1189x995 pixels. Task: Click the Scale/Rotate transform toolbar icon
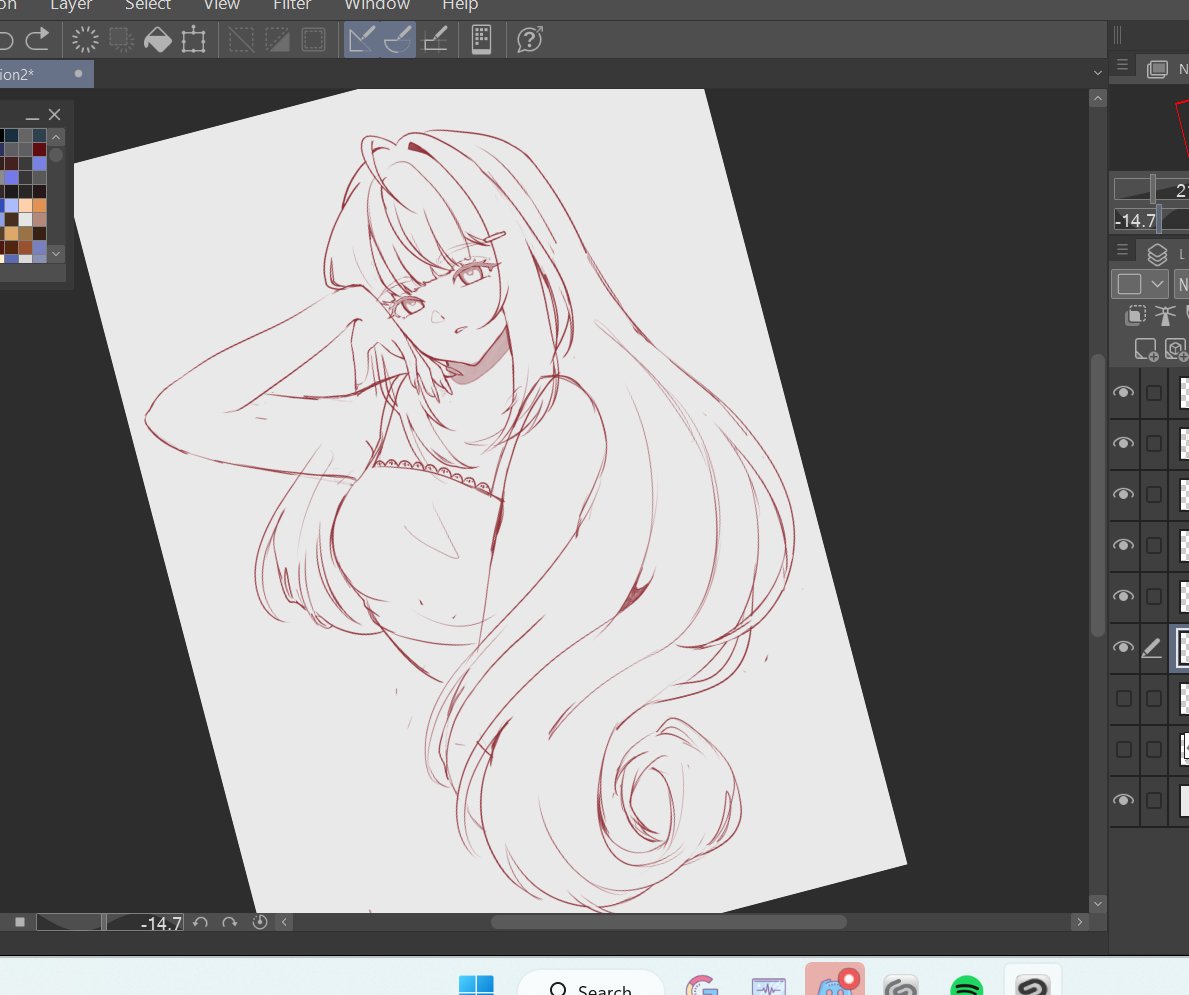click(x=196, y=40)
